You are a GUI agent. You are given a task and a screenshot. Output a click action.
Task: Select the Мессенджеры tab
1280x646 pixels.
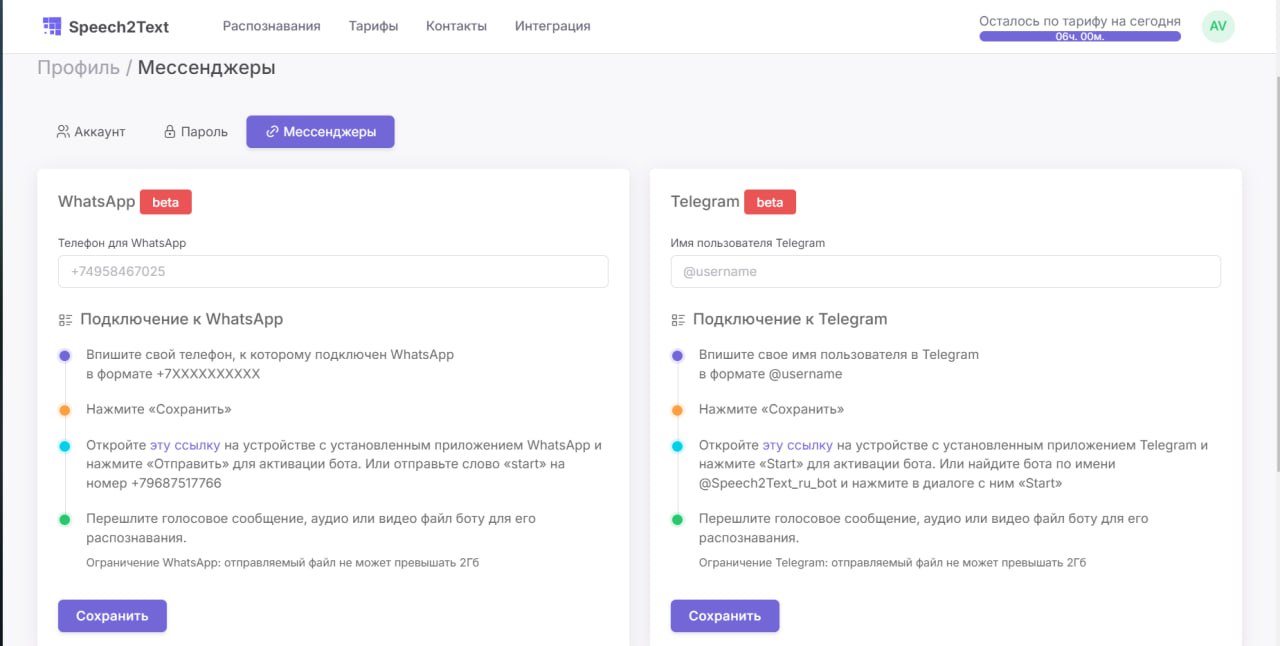tap(320, 132)
